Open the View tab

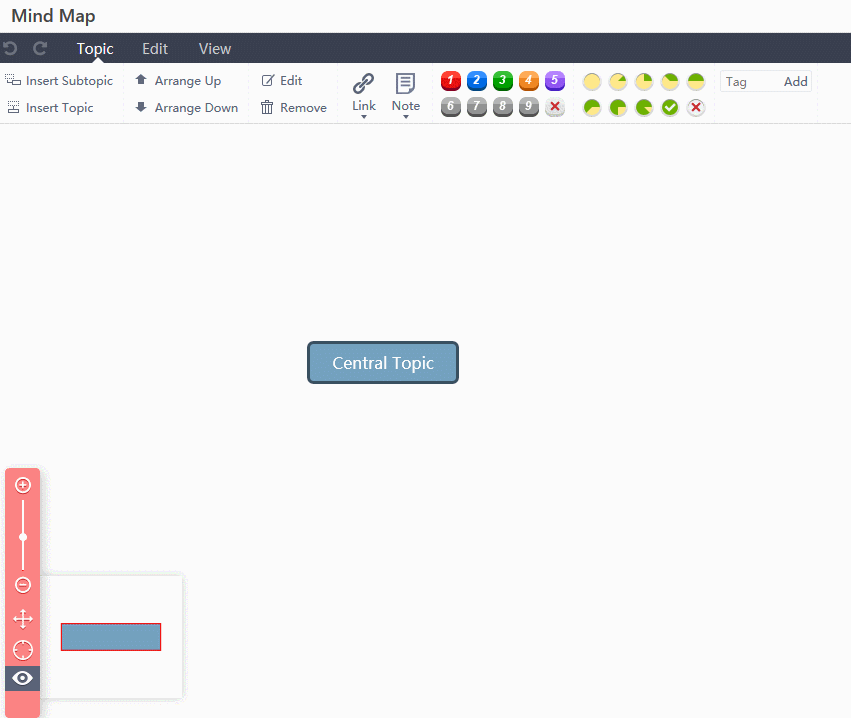pos(215,49)
